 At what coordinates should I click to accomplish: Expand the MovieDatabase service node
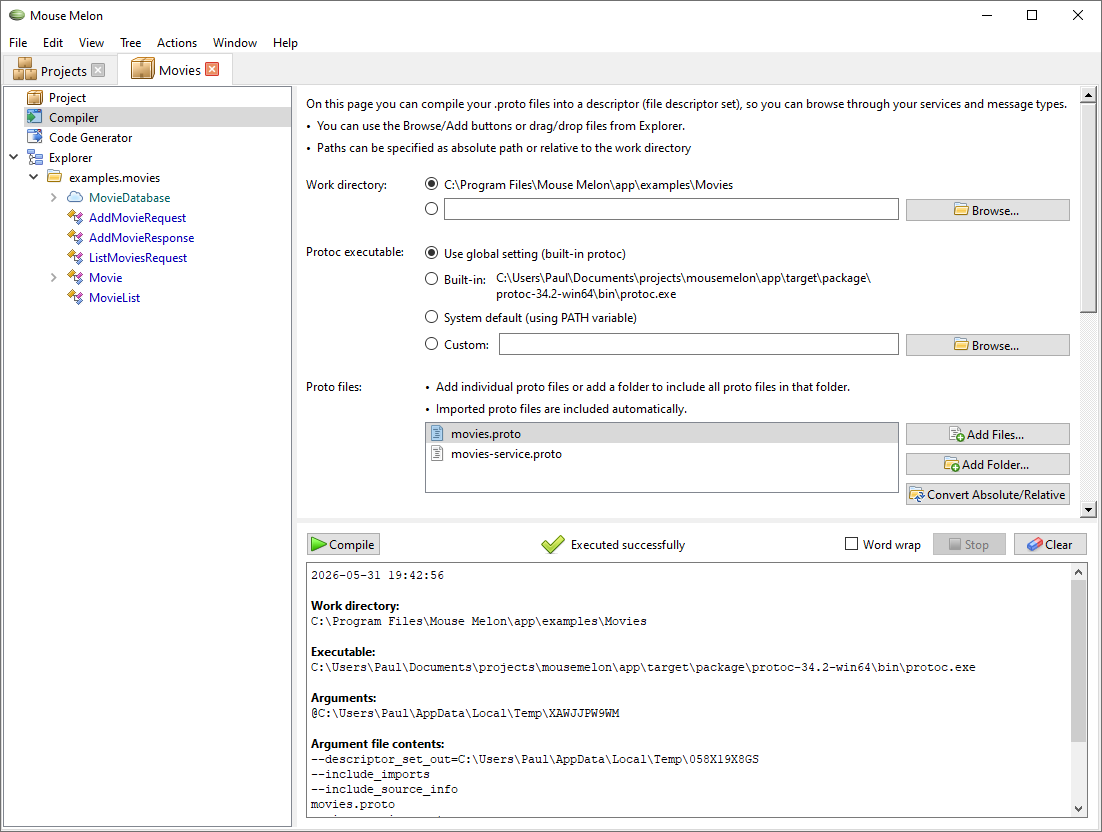tap(53, 197)
